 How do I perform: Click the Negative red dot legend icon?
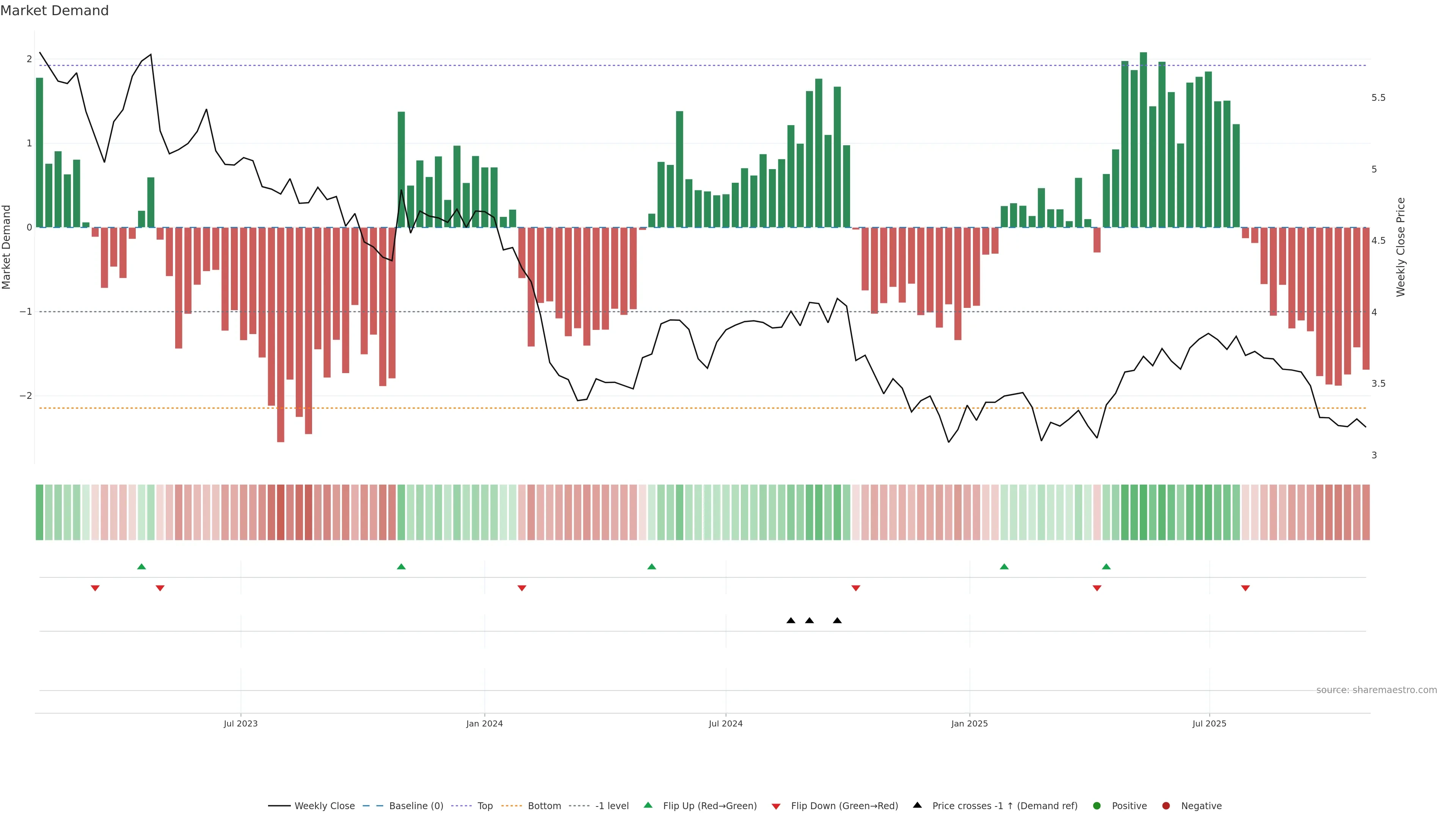point(1166,805)
